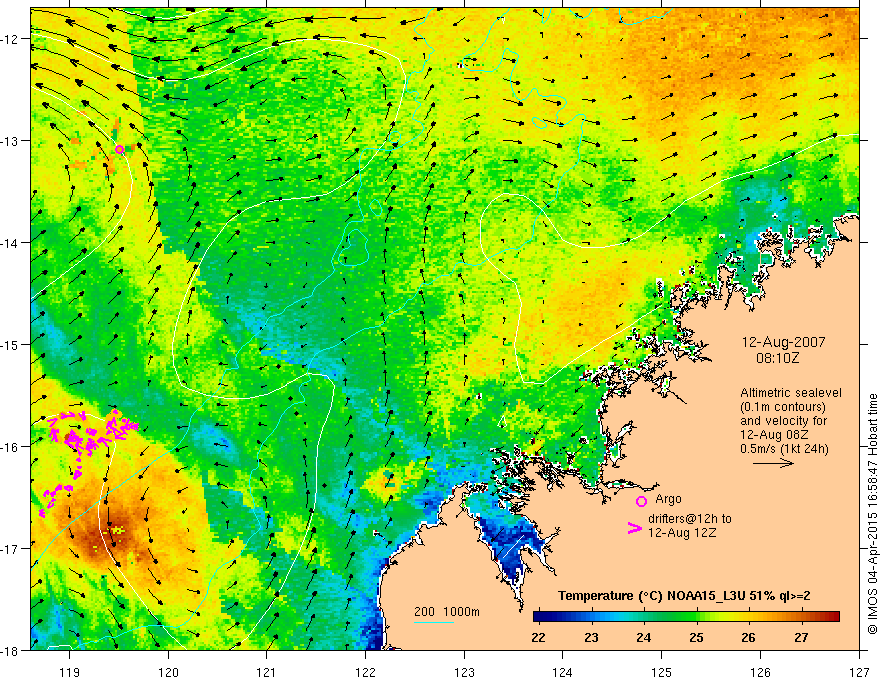The height and width of the screenshot is (680, 880).
Task: Click the vertical IMOS copyright timestamp text
Action: (872, 514)
